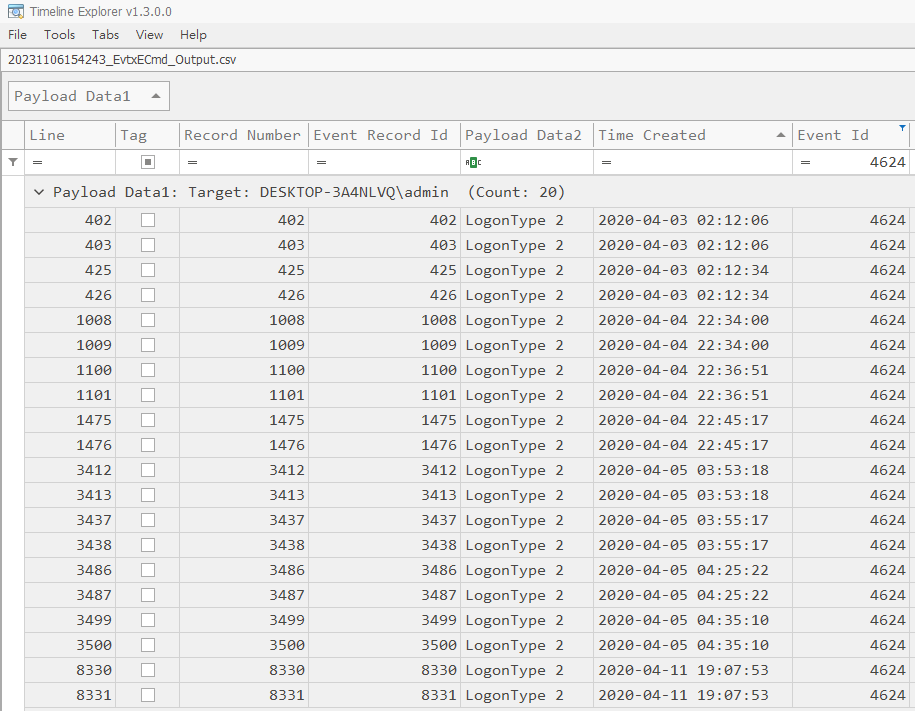Check the Tag box for line 402
Image resolution: width=915 pixels, height=711 pixels.
[148, 220]
